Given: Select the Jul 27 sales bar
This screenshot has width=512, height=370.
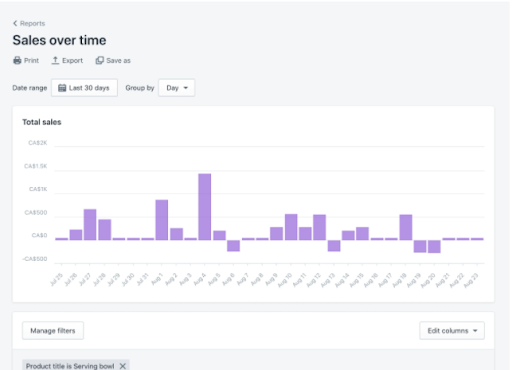Looking at the screenshot, I should click(90, 225).
